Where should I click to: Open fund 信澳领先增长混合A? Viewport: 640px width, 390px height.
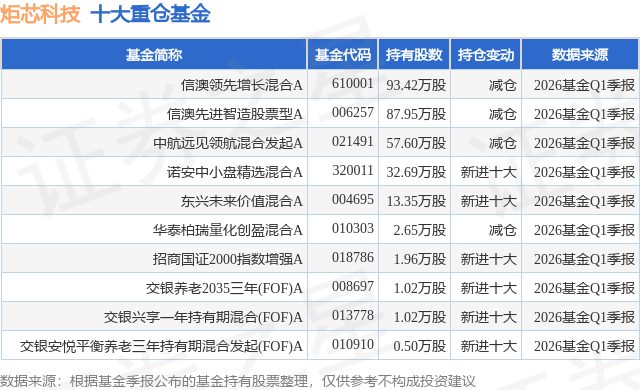[242, 85]
